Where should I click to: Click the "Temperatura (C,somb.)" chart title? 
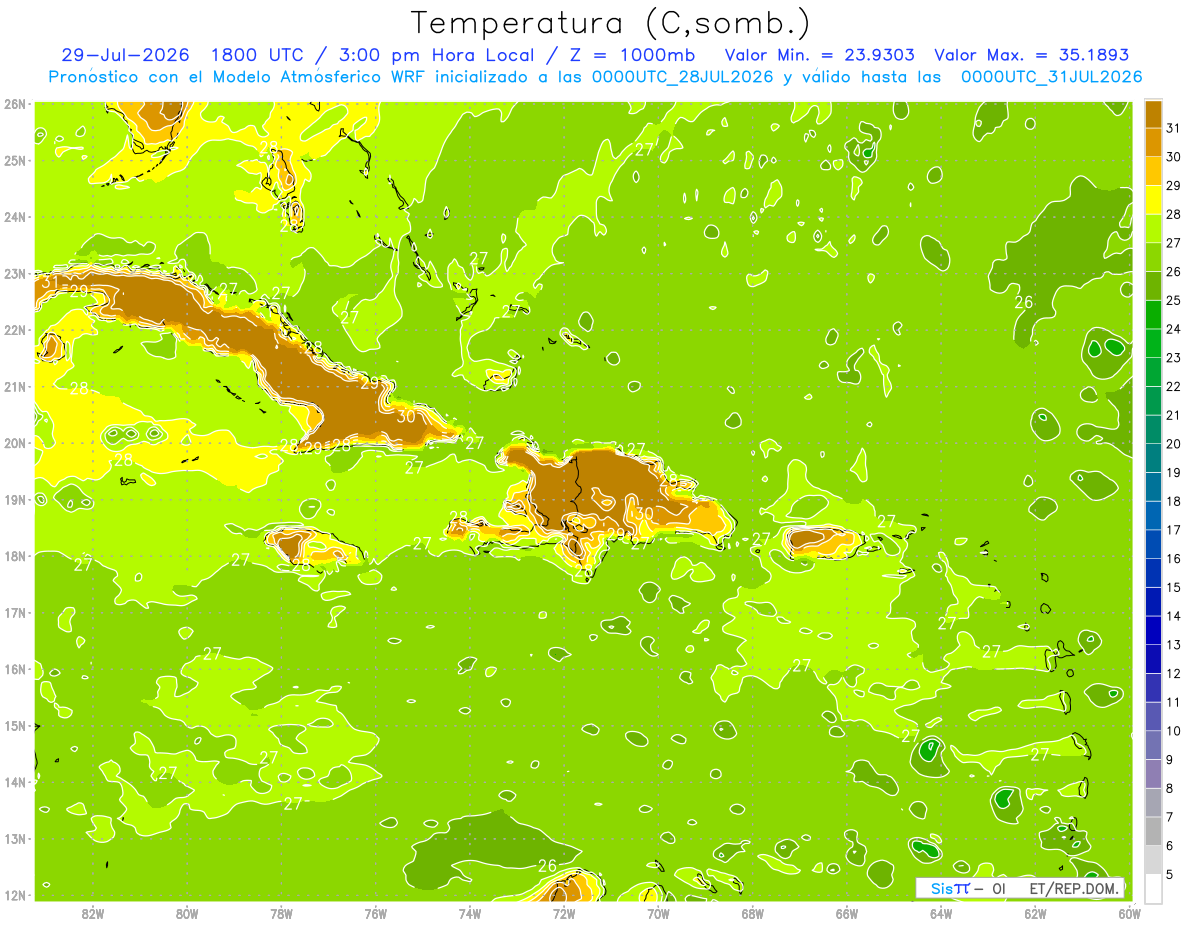click(611, 23)
